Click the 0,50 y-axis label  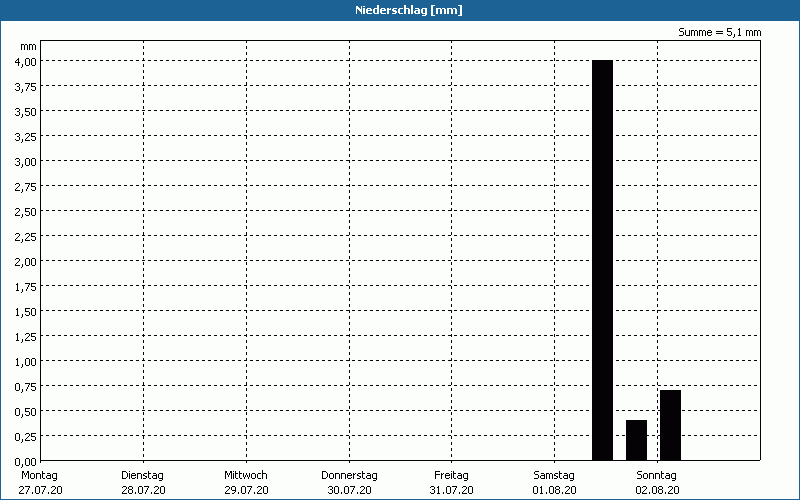click(x=26, y=412)
